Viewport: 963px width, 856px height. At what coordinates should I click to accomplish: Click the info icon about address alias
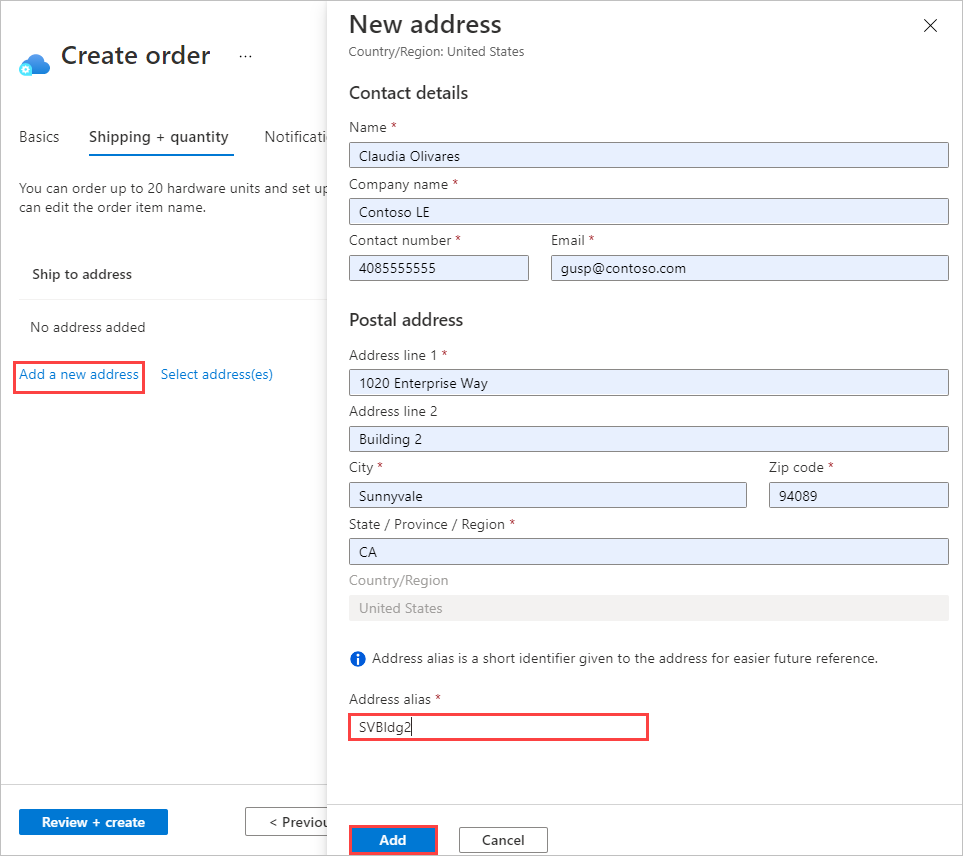click(x=357, y=658)
